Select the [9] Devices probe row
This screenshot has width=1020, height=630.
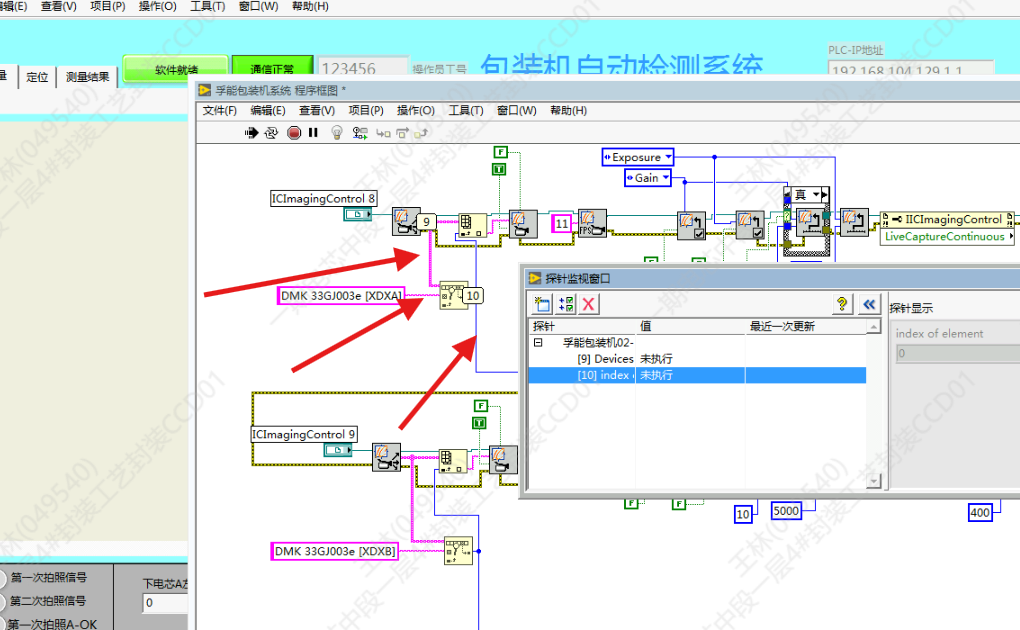[697, 359]
